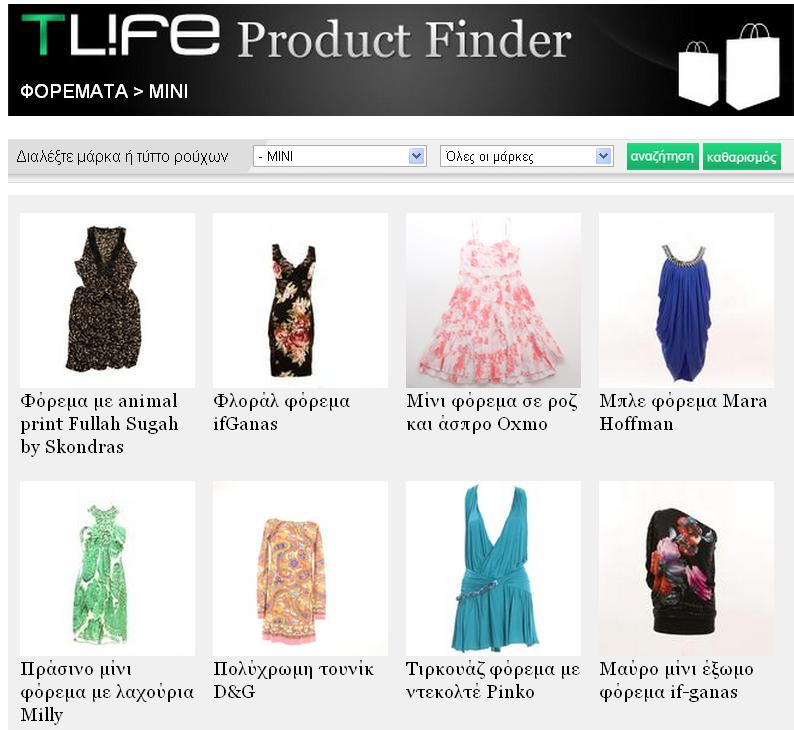This screenshot has width=794, height=730.
Task: Click the Φλοράλ φόρεμα ifGanas title link
Action: coord(282,412)
